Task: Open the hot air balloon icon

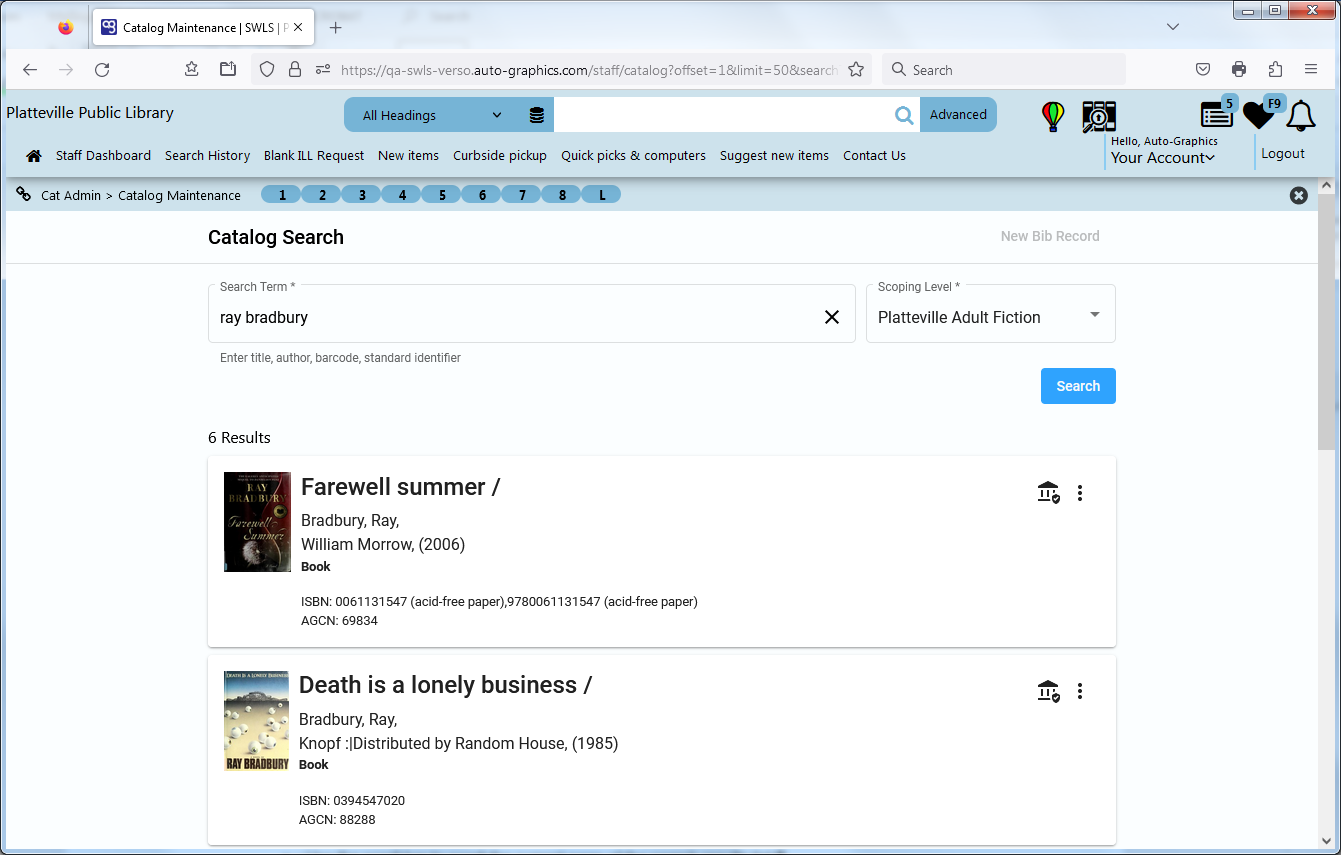Action: coord(1053,117)
